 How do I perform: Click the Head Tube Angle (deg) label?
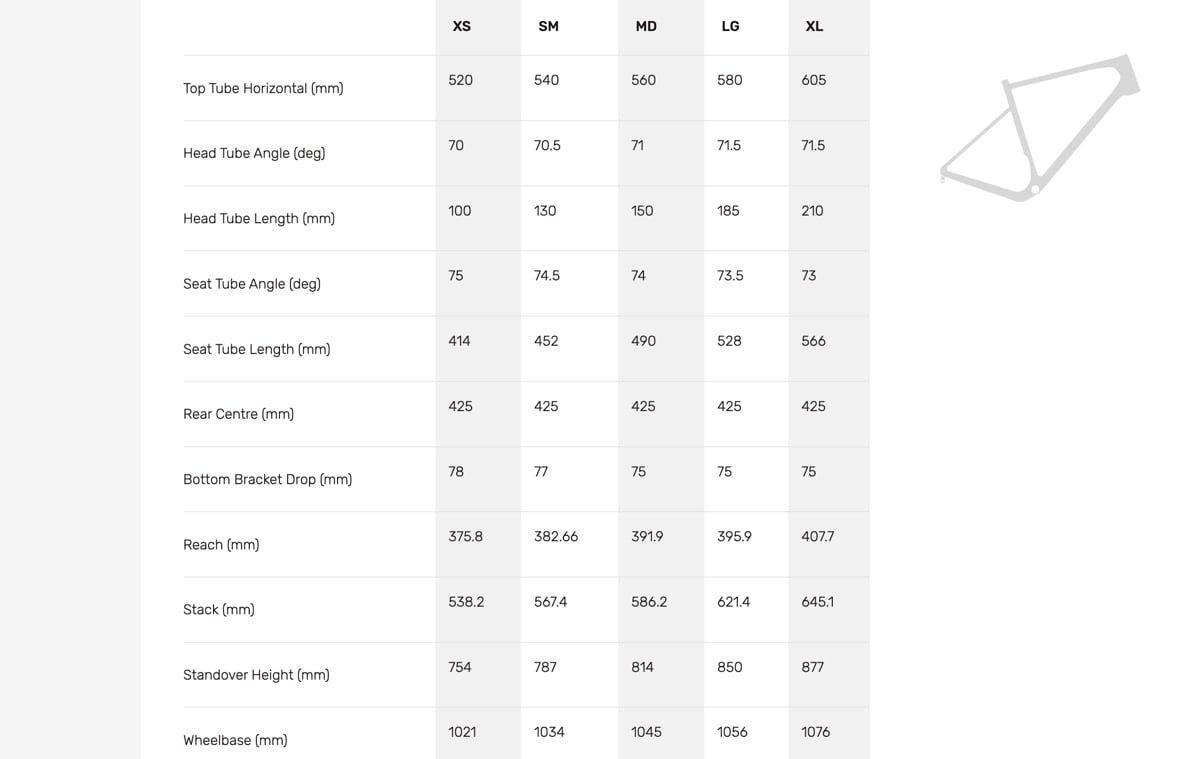pyautogui.click(x=254, y=153)
